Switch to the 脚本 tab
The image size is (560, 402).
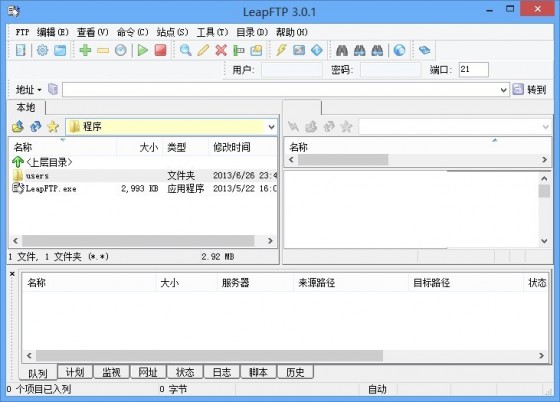259,372
